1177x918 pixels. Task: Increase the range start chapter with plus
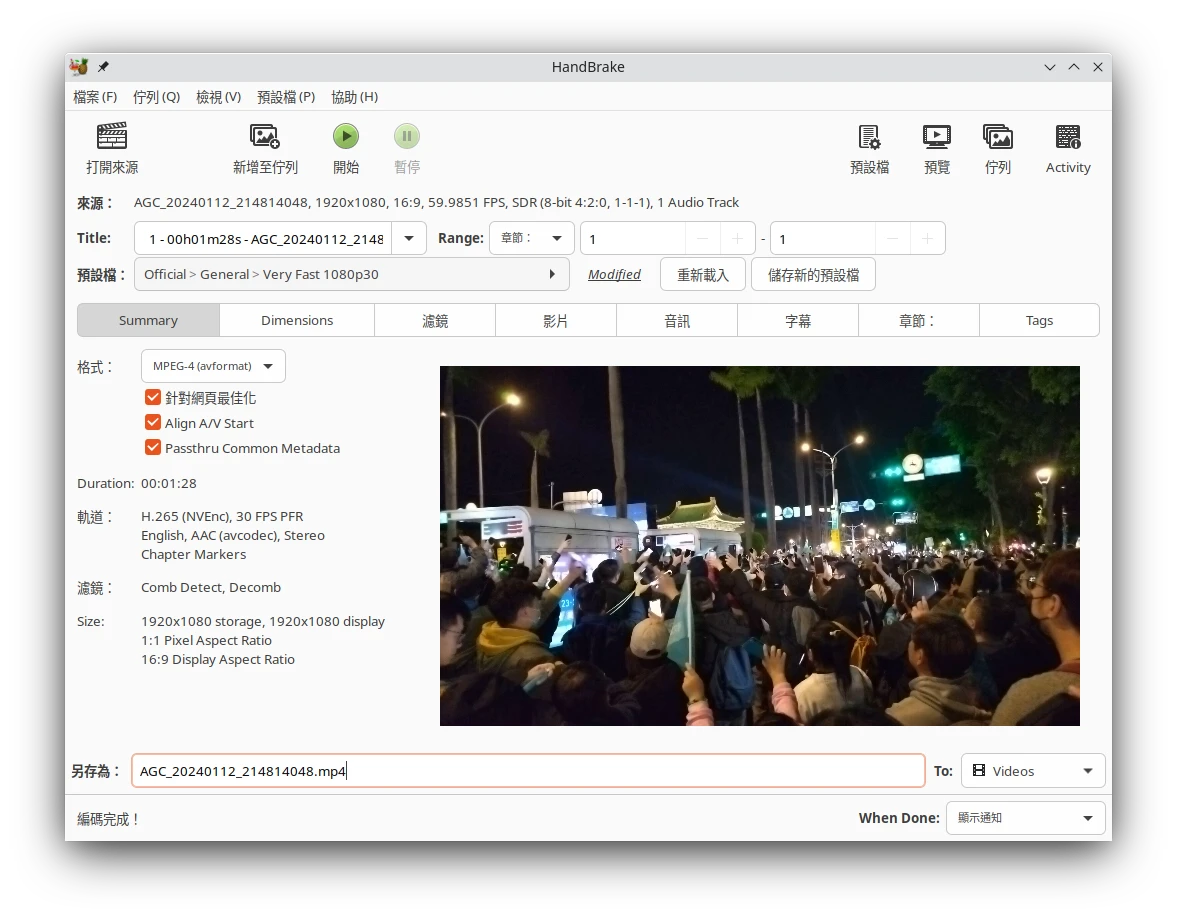pyautogui.click(x=738, y=239)
